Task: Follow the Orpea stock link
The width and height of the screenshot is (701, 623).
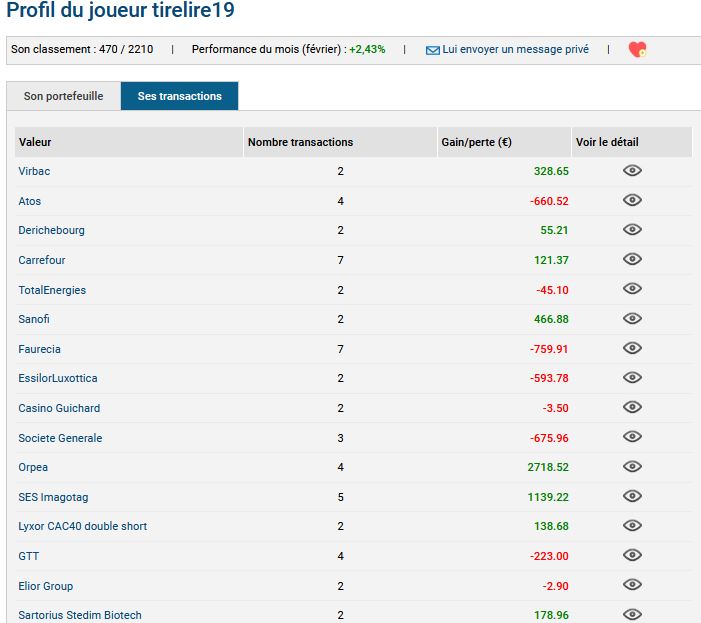Action: [33, 467]
